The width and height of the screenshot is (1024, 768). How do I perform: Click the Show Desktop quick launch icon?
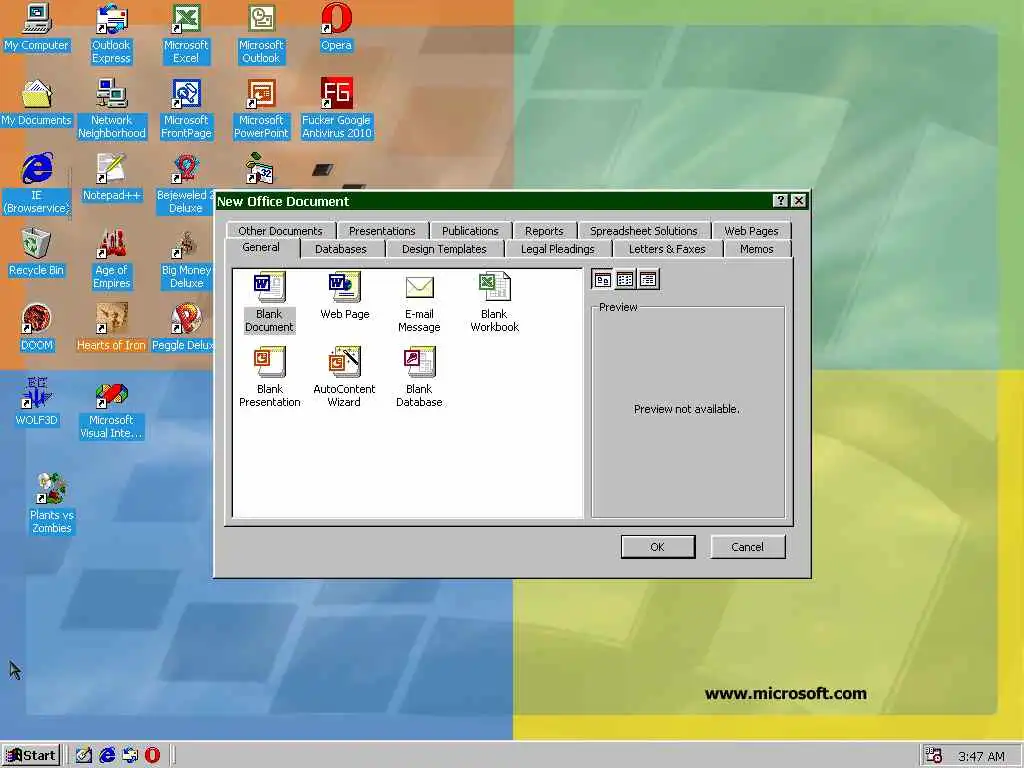pyautogui.click(x=84, y=756)
